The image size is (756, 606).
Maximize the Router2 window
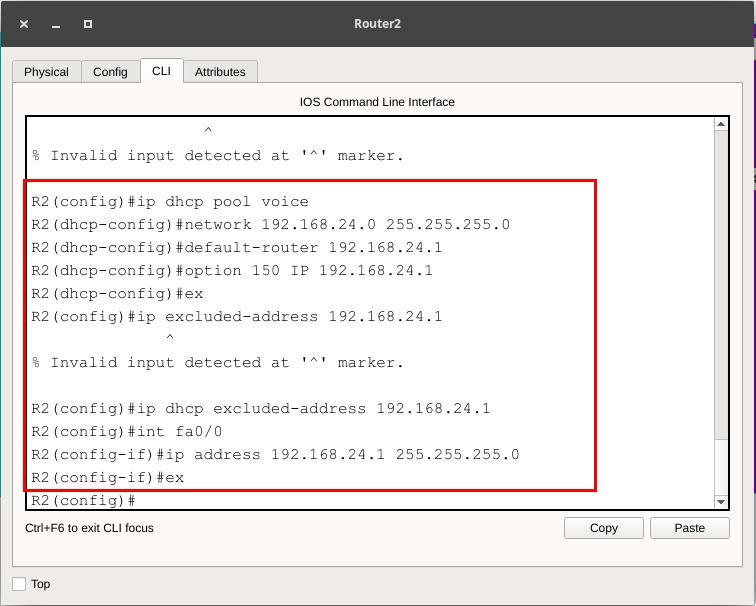(88, 24)
